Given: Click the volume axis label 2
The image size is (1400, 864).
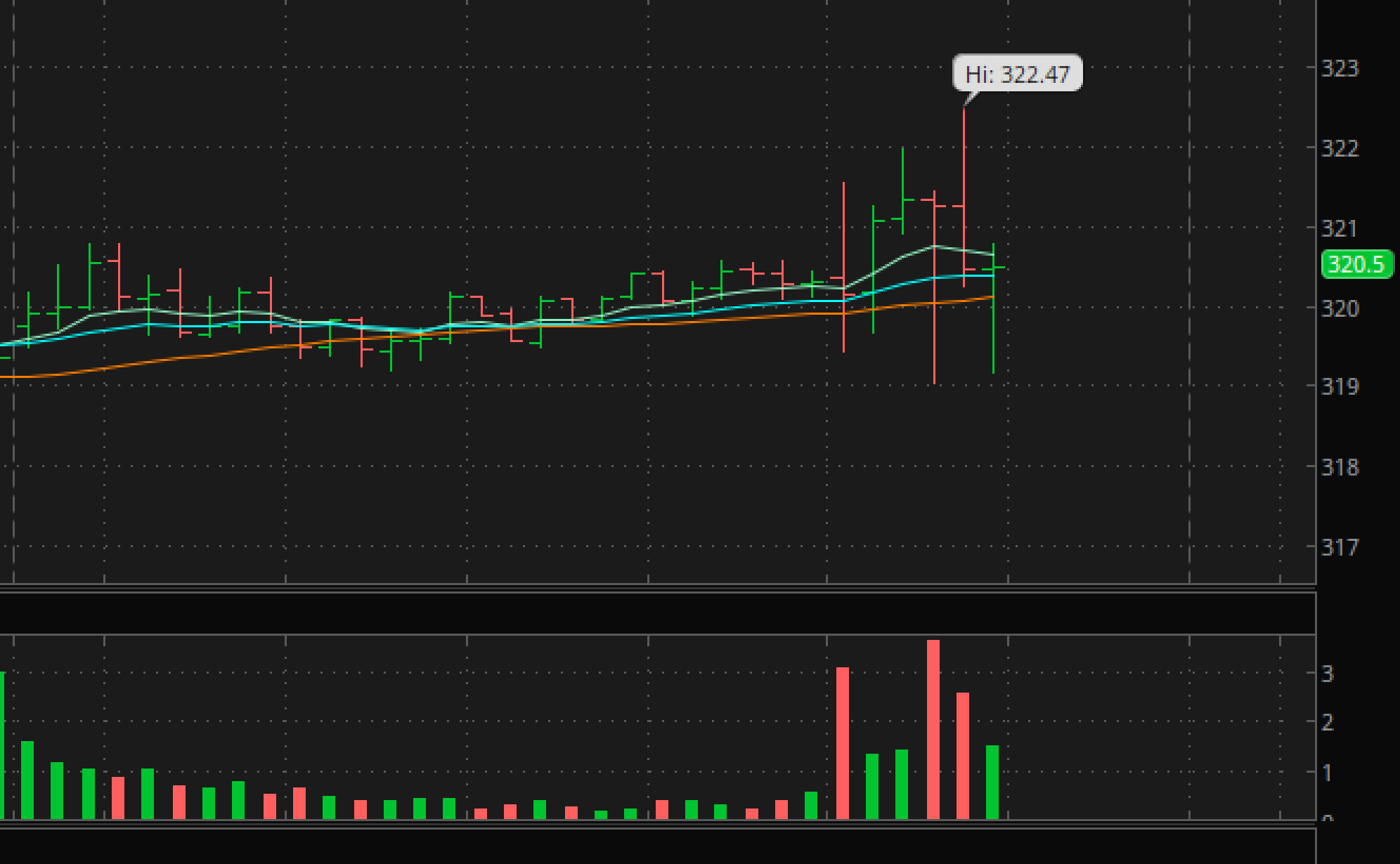Looking at the screenshot, I should [x=1327, y=722].
